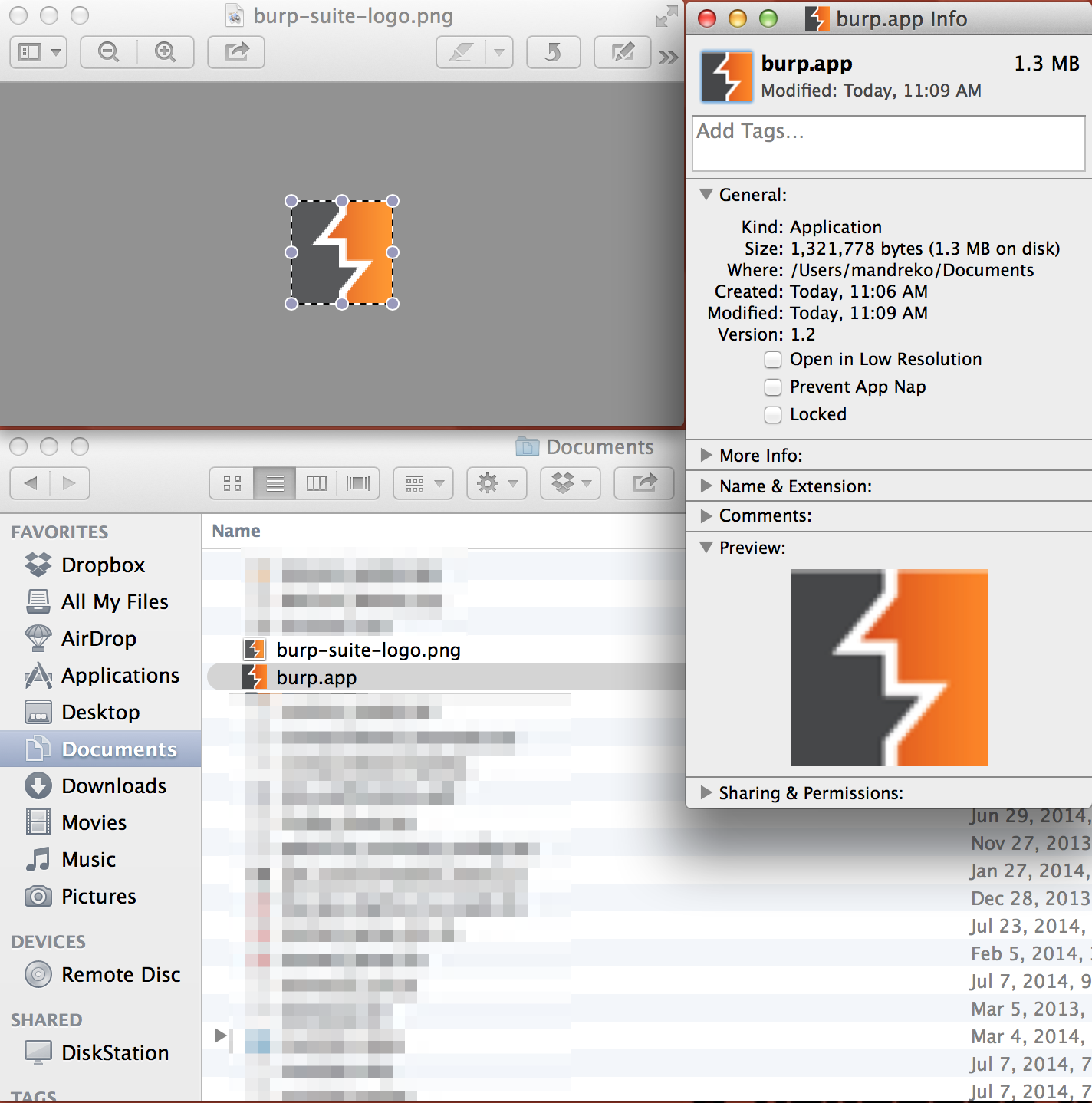Open the Dropbox toolbar menu
This screenshot has height=1103, width=1092.
point(571,483)
